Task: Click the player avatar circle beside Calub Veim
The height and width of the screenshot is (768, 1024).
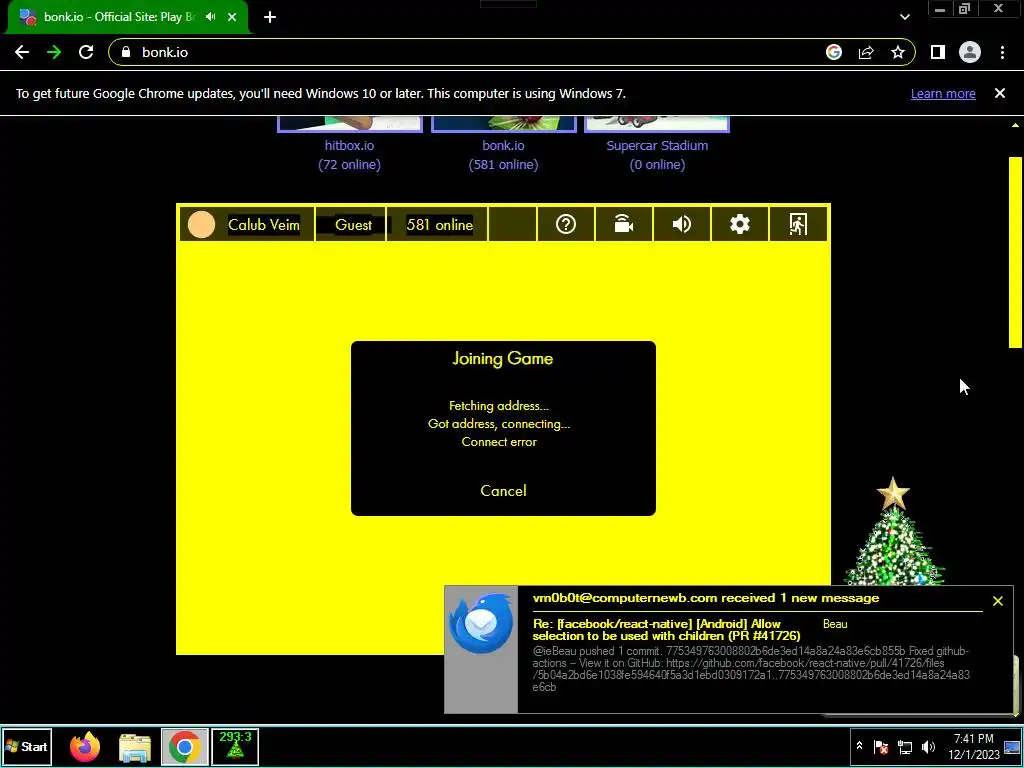Action: click(x=201, y=225)
